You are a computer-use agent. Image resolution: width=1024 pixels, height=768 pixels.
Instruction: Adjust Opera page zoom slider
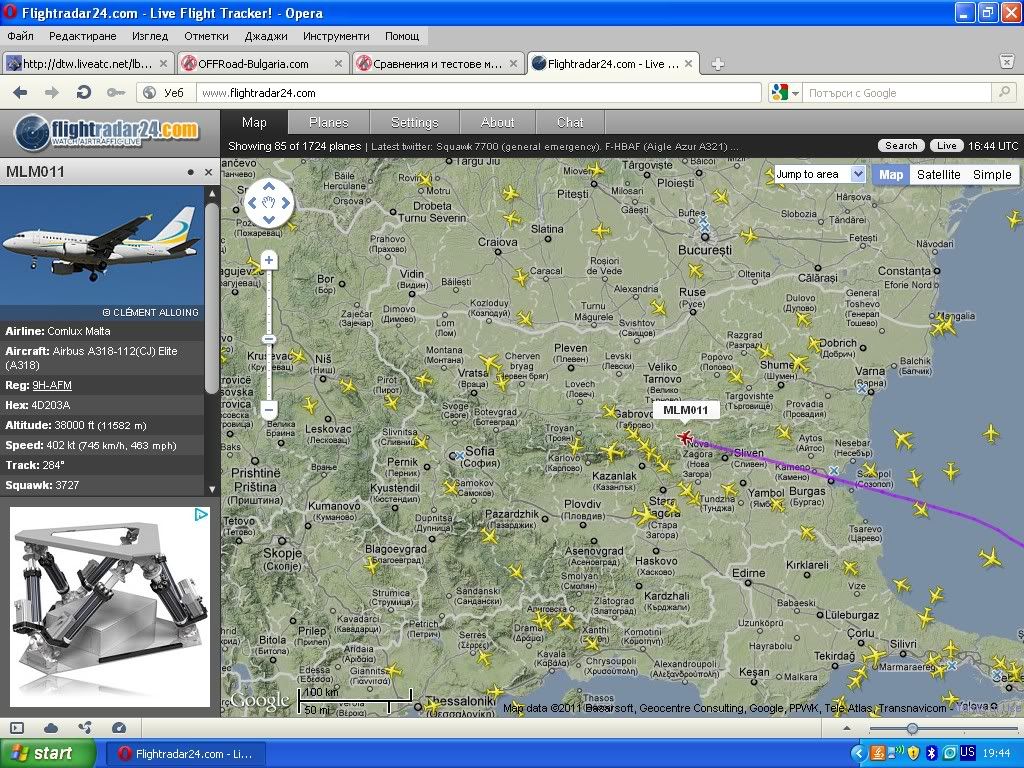912,728
